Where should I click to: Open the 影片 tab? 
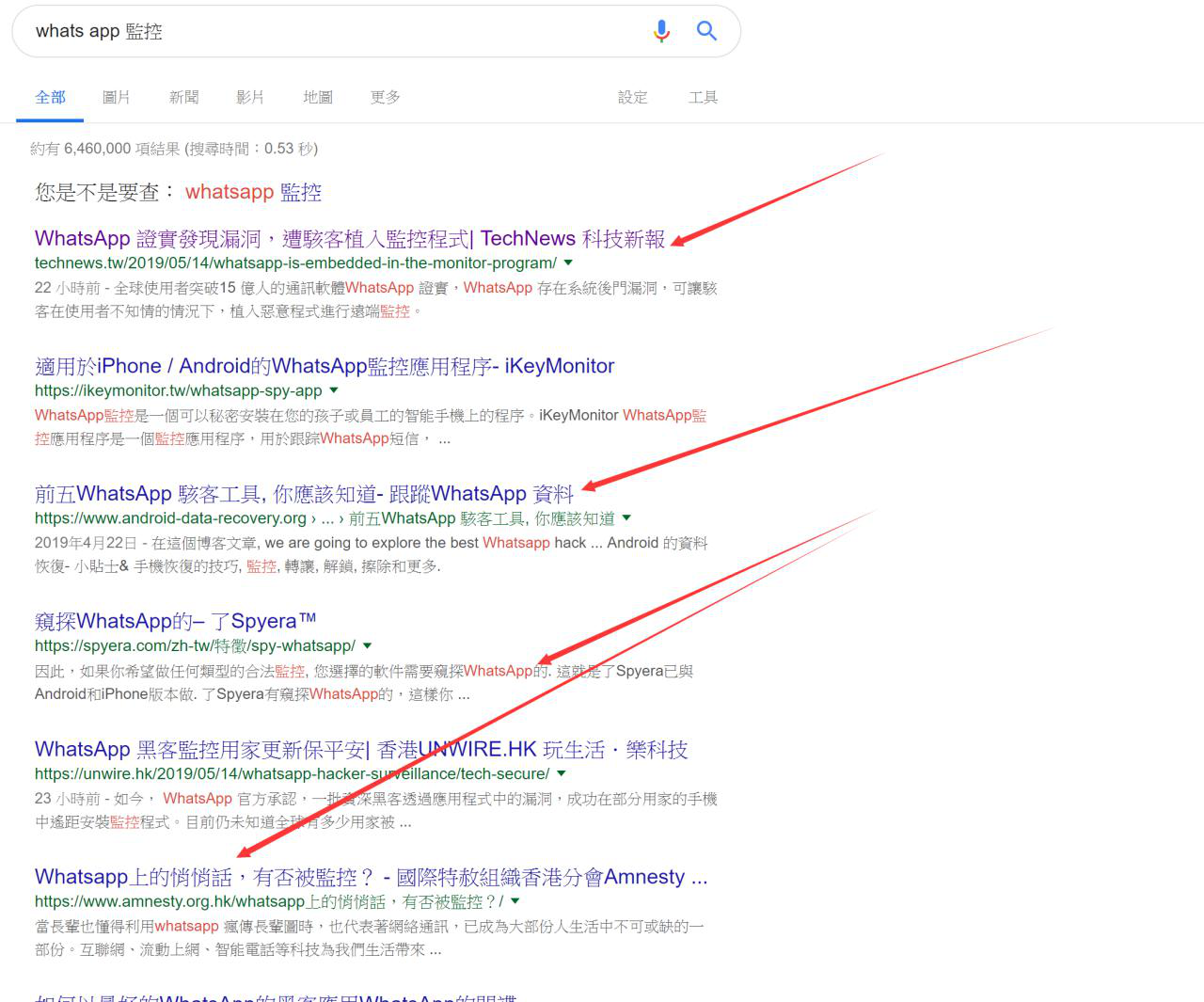click(x=250, y=97)
